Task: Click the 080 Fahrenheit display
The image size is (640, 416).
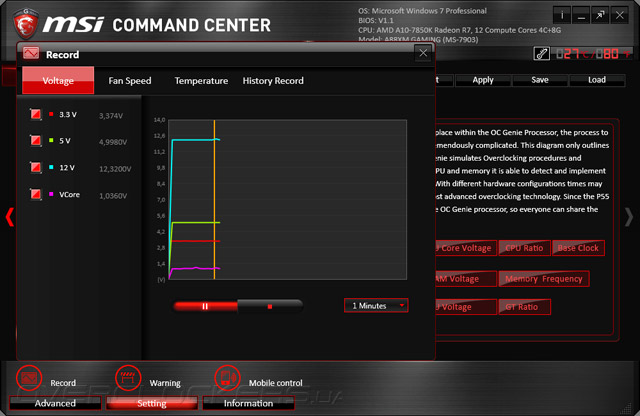Action: (613, 53)
